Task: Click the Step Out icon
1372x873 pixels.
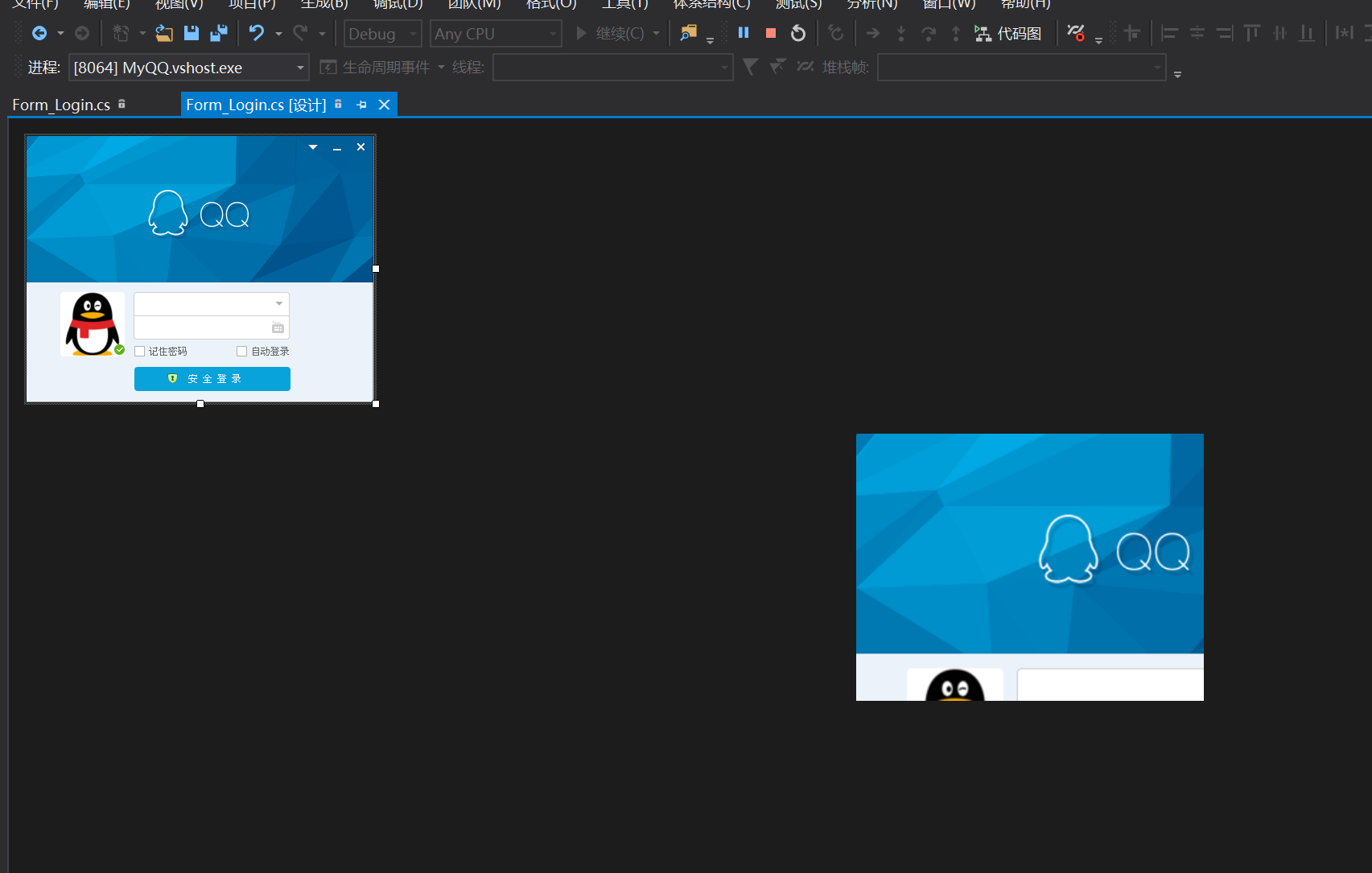Action: pos(956,33)
